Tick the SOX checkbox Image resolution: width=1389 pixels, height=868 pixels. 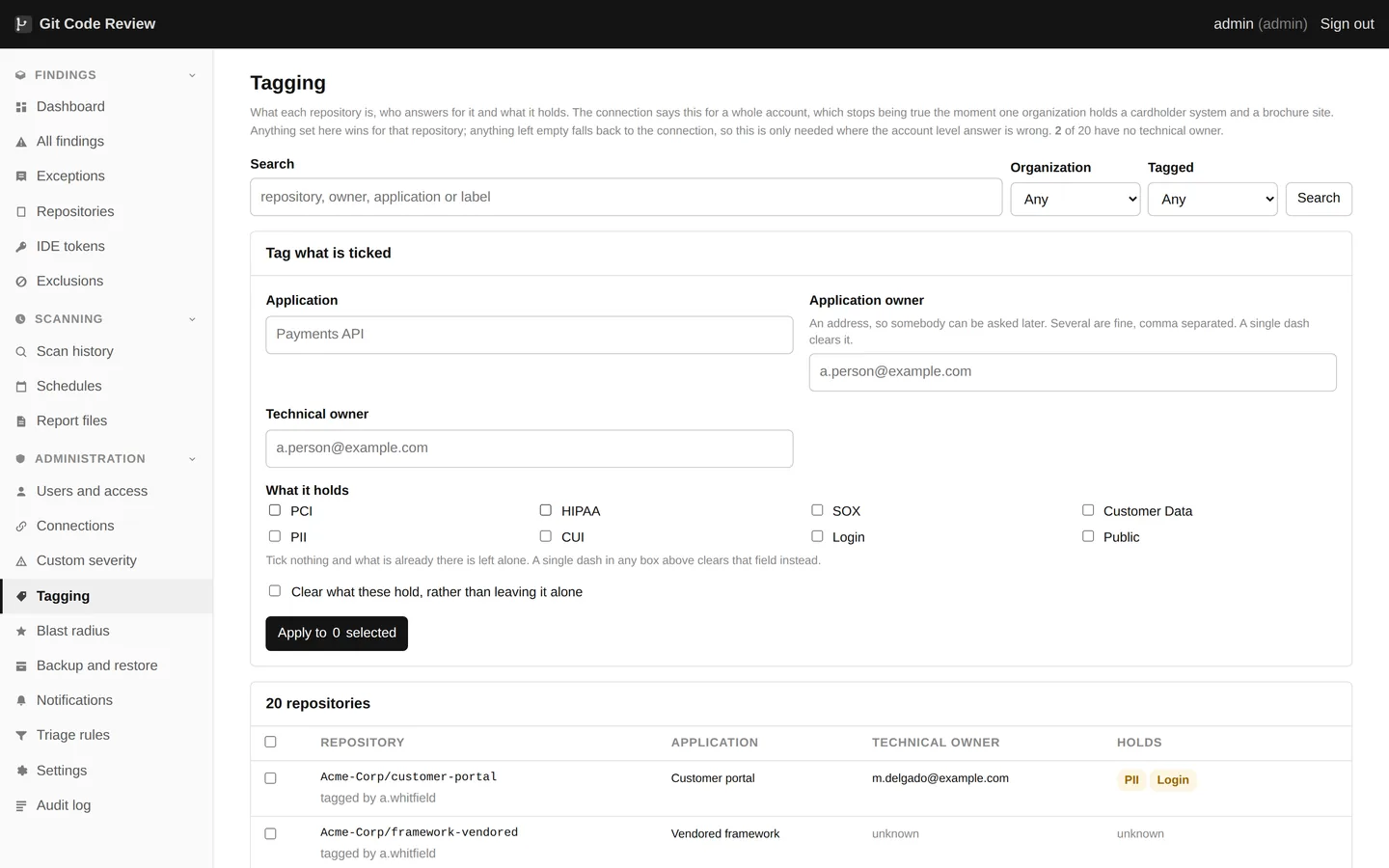pos(817,510)
